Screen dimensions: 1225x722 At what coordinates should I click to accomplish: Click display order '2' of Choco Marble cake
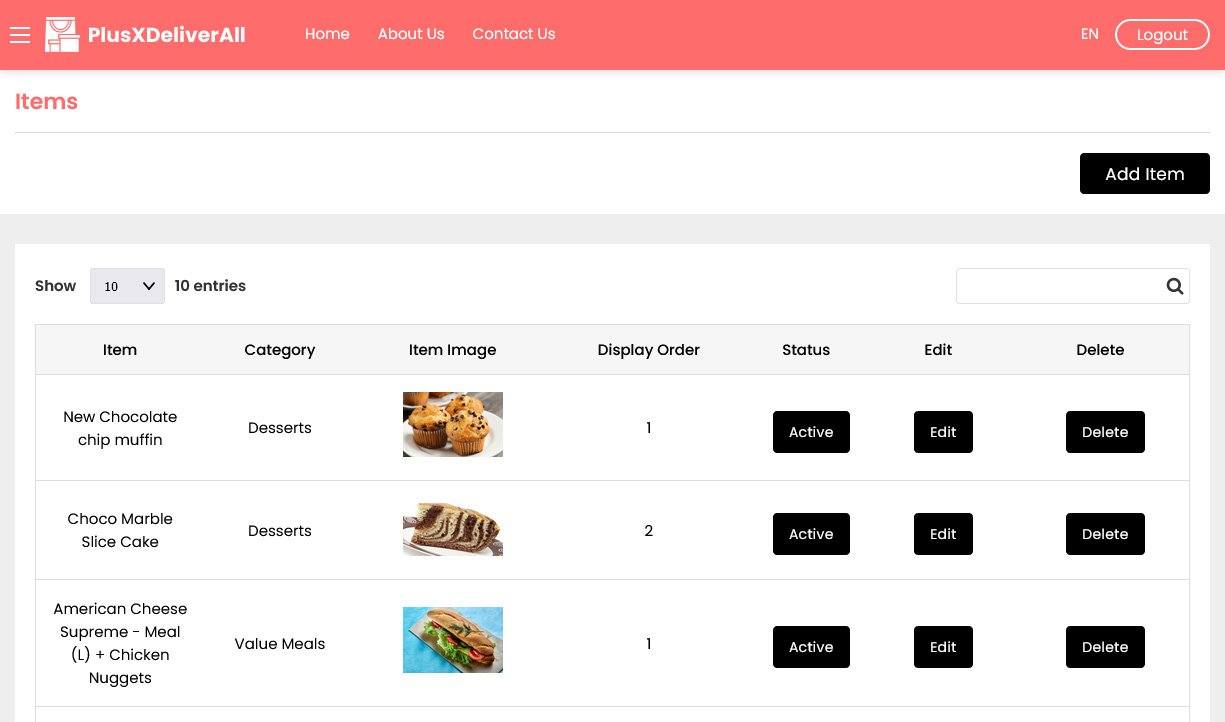pos(649,531)
